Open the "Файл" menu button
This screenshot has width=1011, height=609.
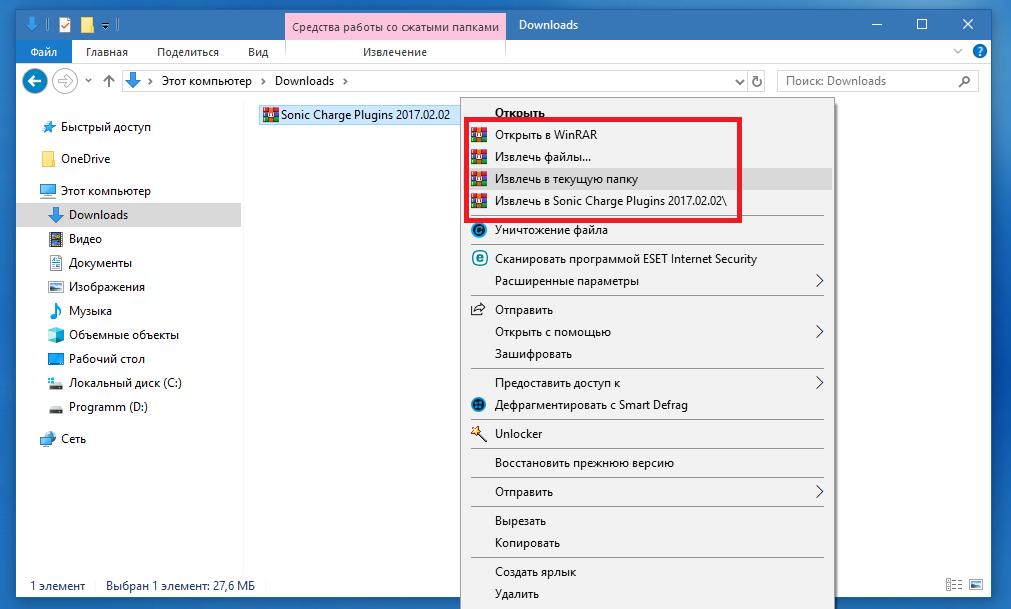click(43, 52)
